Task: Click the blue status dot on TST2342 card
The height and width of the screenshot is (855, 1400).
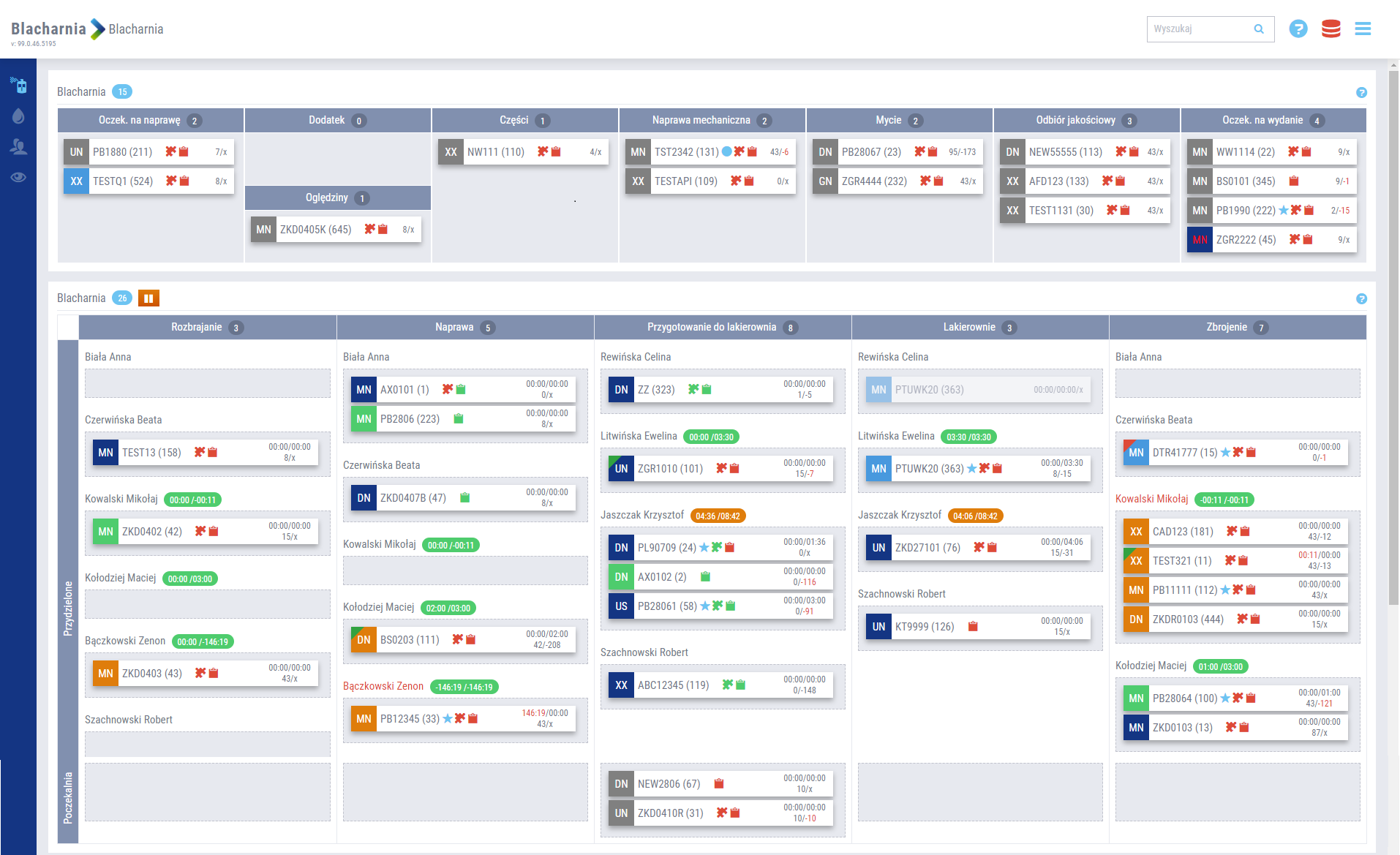Action: [726, 152]
